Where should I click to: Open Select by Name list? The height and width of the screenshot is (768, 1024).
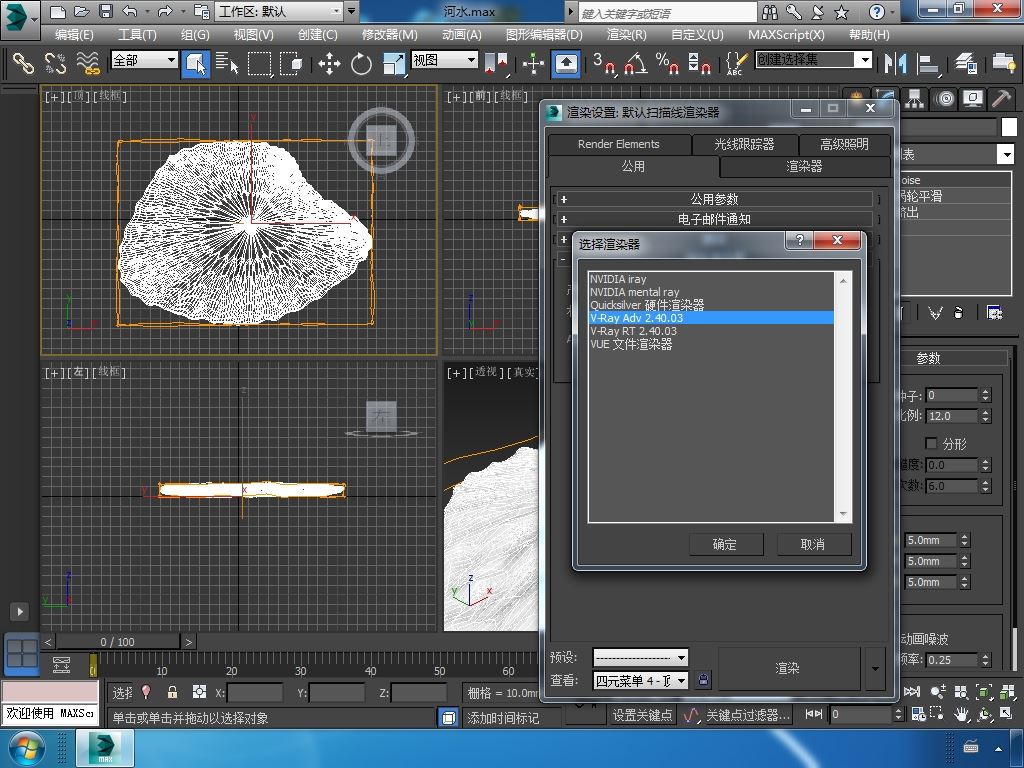(227, 63)
